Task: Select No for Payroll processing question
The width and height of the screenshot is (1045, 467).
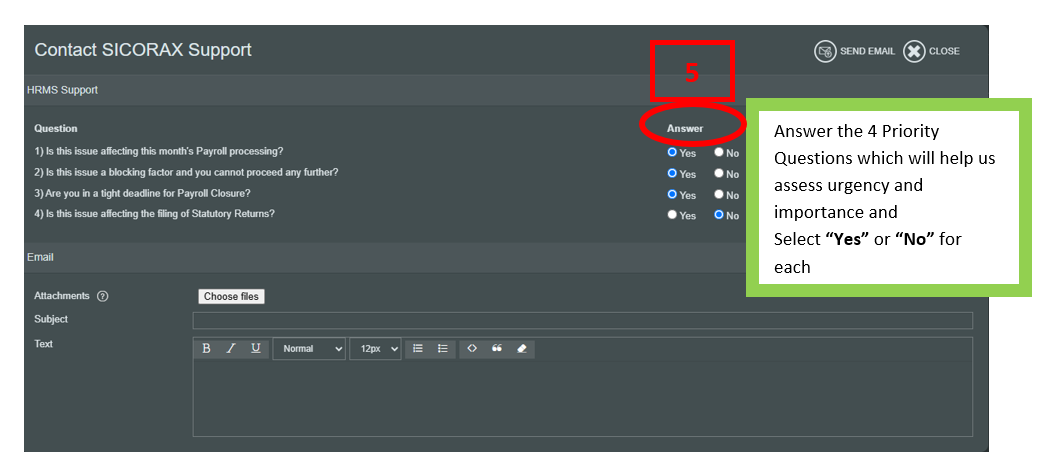Action: click(x=718, y=152)
